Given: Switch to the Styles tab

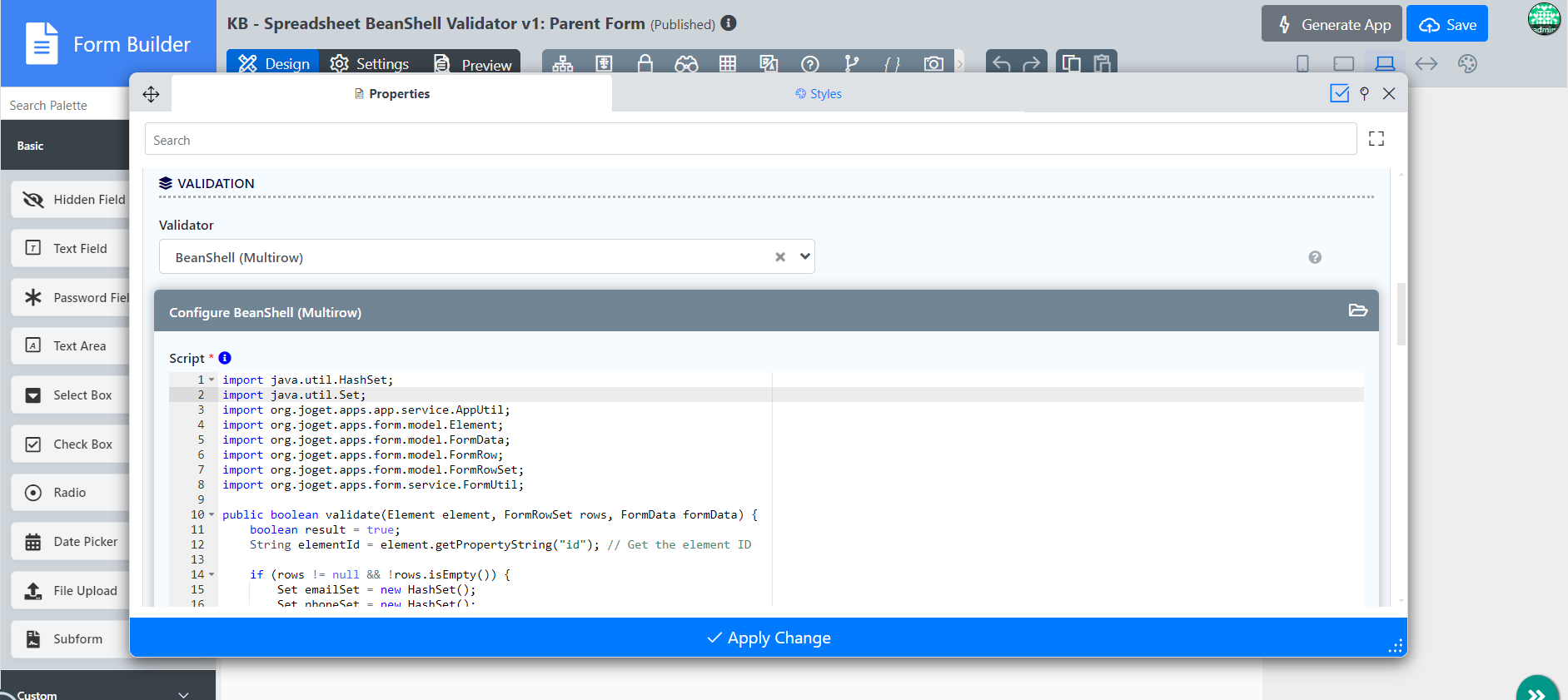Looking at the screenshot, I should pos(819,94).
